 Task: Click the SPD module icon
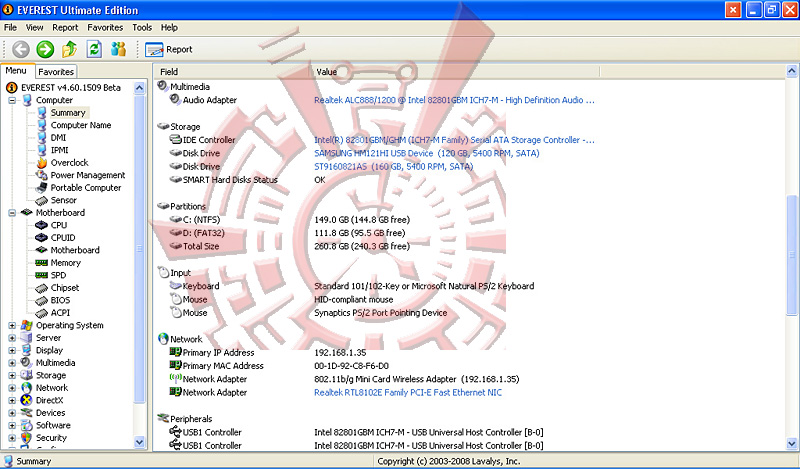[42, 275]
